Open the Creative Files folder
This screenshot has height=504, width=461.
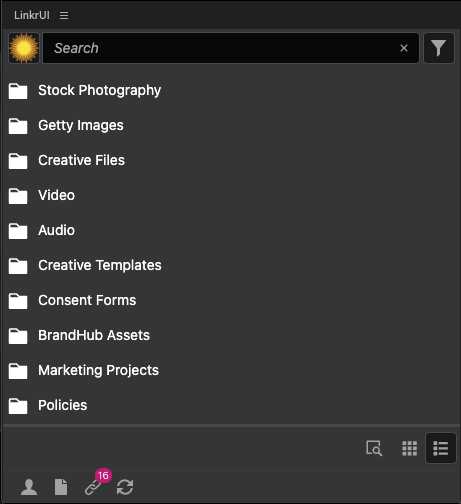(x=81, y=160)
